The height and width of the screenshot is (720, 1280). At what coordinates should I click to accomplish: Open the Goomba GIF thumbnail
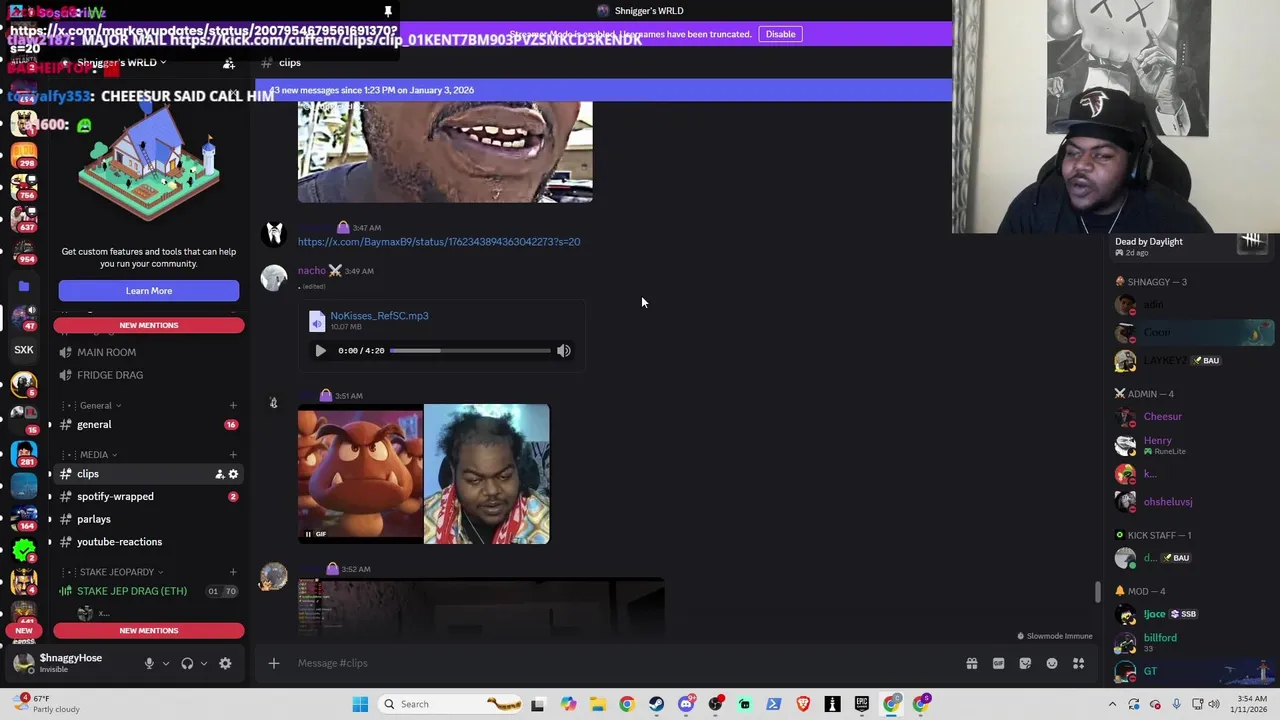point(360,474)
